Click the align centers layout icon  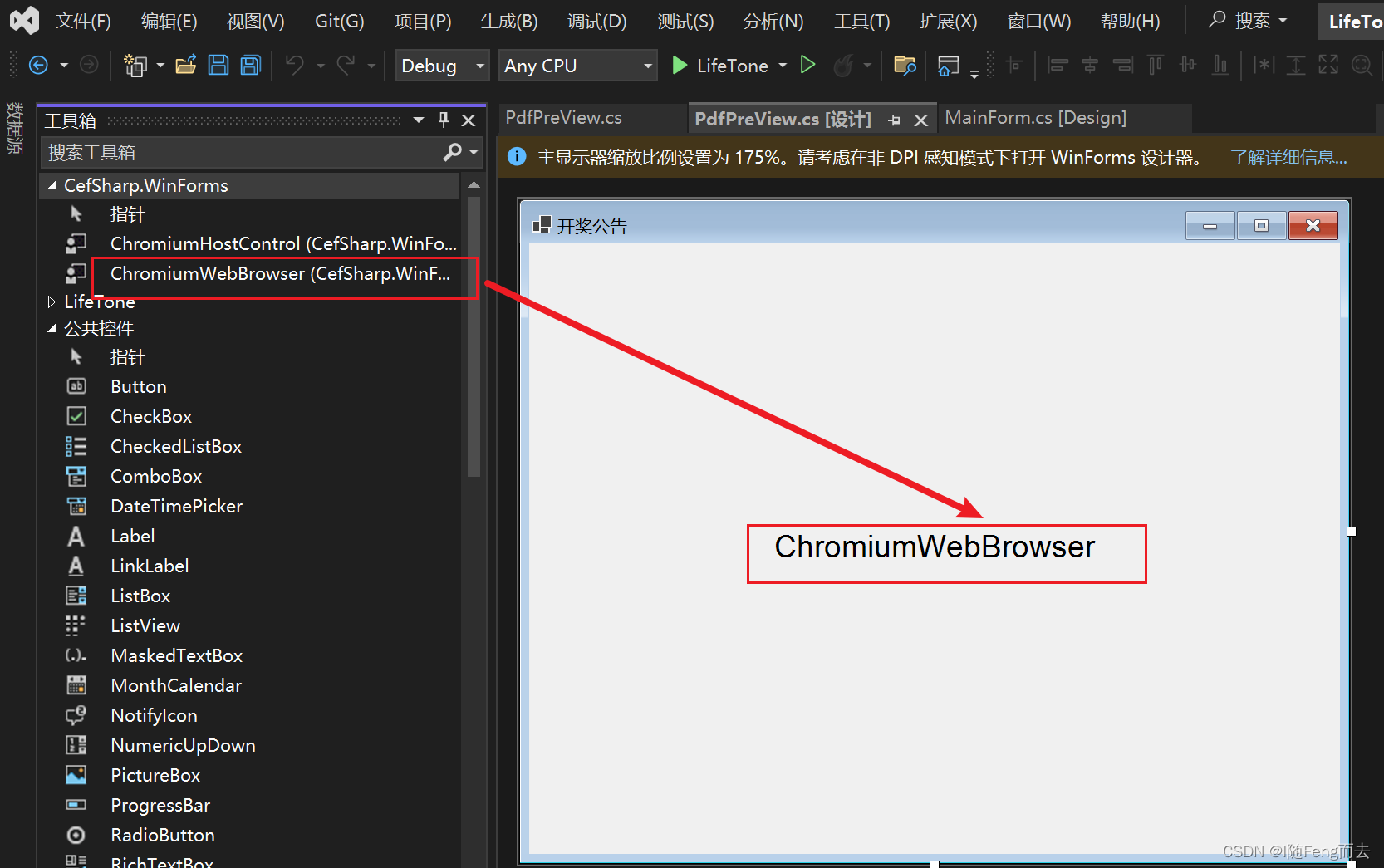coord(1090,65)
